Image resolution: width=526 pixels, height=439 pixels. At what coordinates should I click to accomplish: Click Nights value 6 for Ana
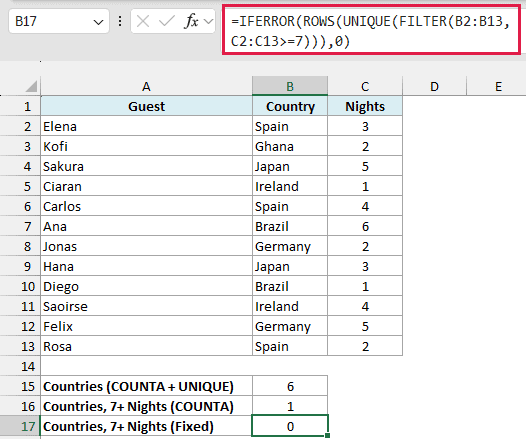tap(365, 226)
